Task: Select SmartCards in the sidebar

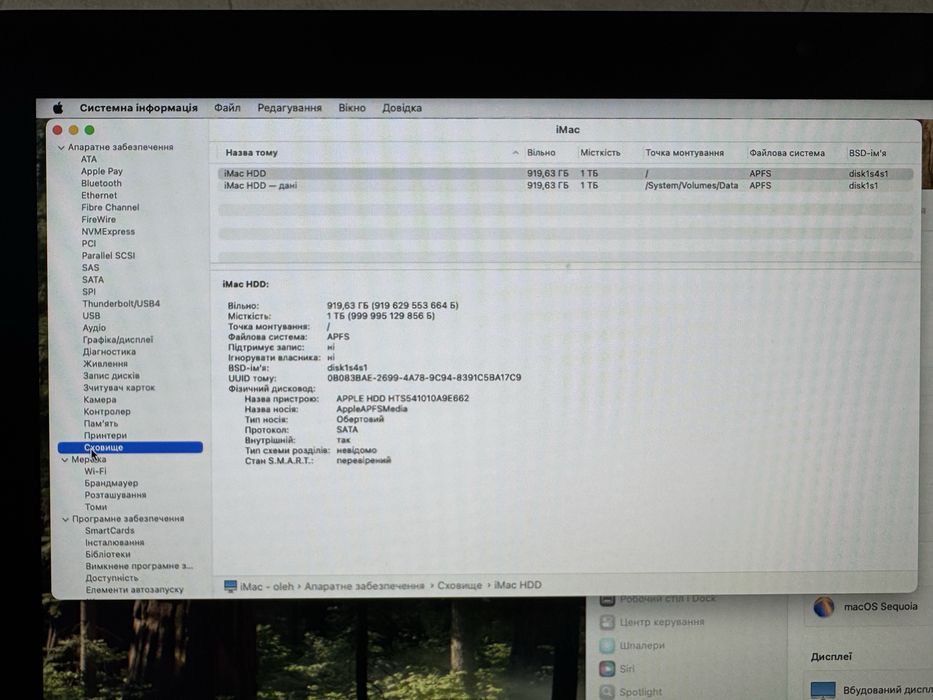Action: pos(109,530)
